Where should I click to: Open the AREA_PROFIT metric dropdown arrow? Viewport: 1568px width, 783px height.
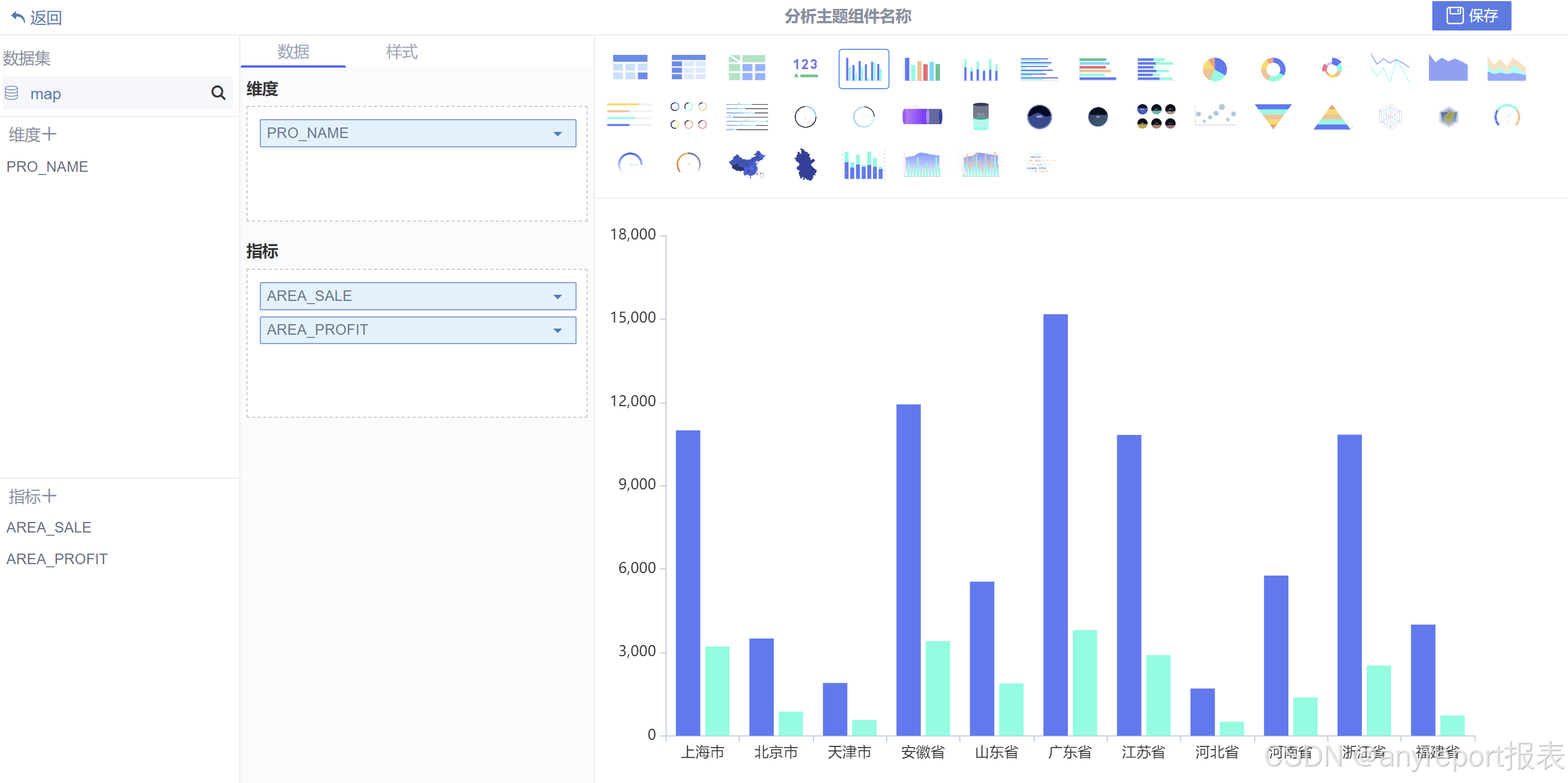click(558, 331)
